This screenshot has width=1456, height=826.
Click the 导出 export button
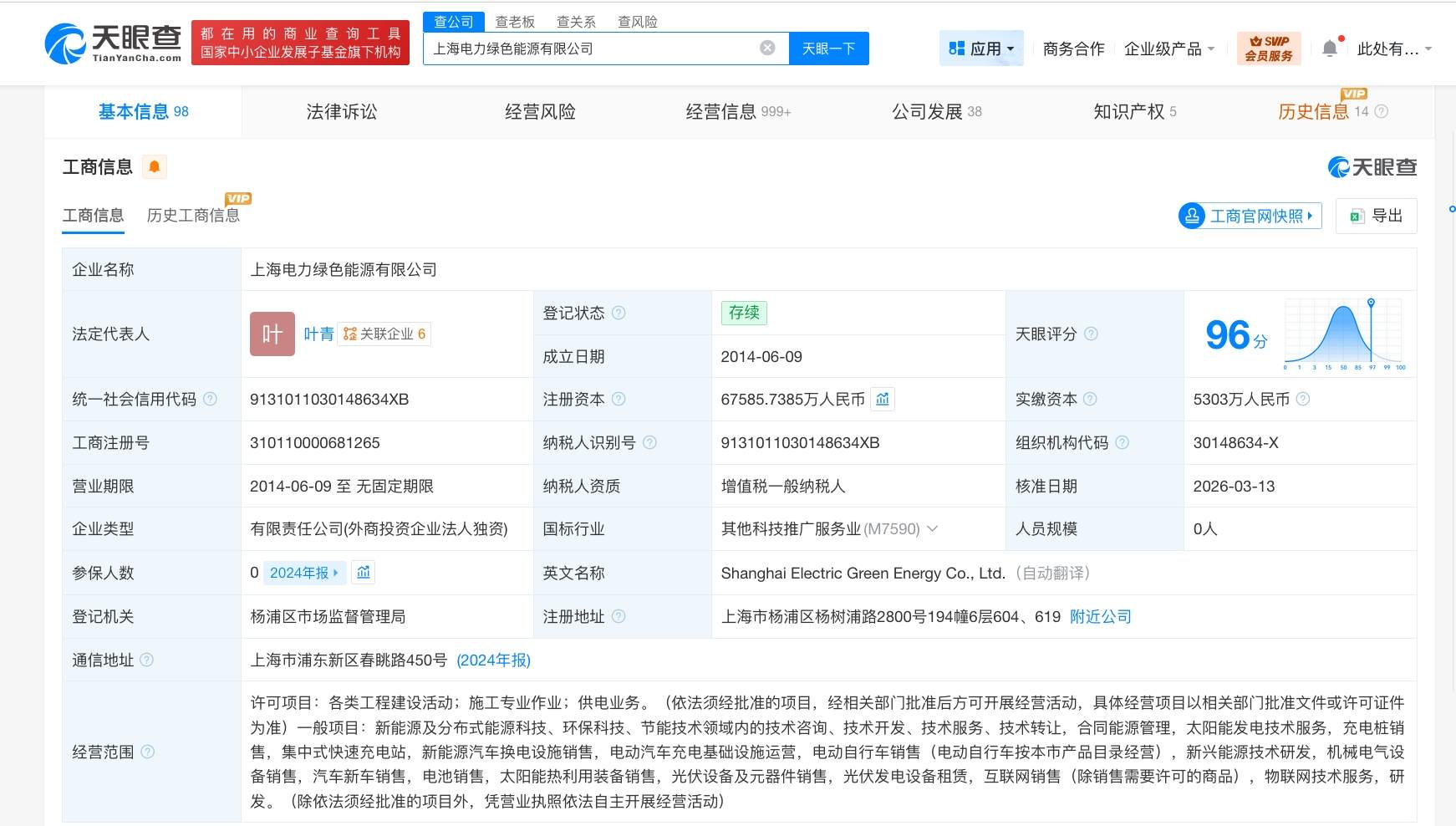(x=1376, y=216)
